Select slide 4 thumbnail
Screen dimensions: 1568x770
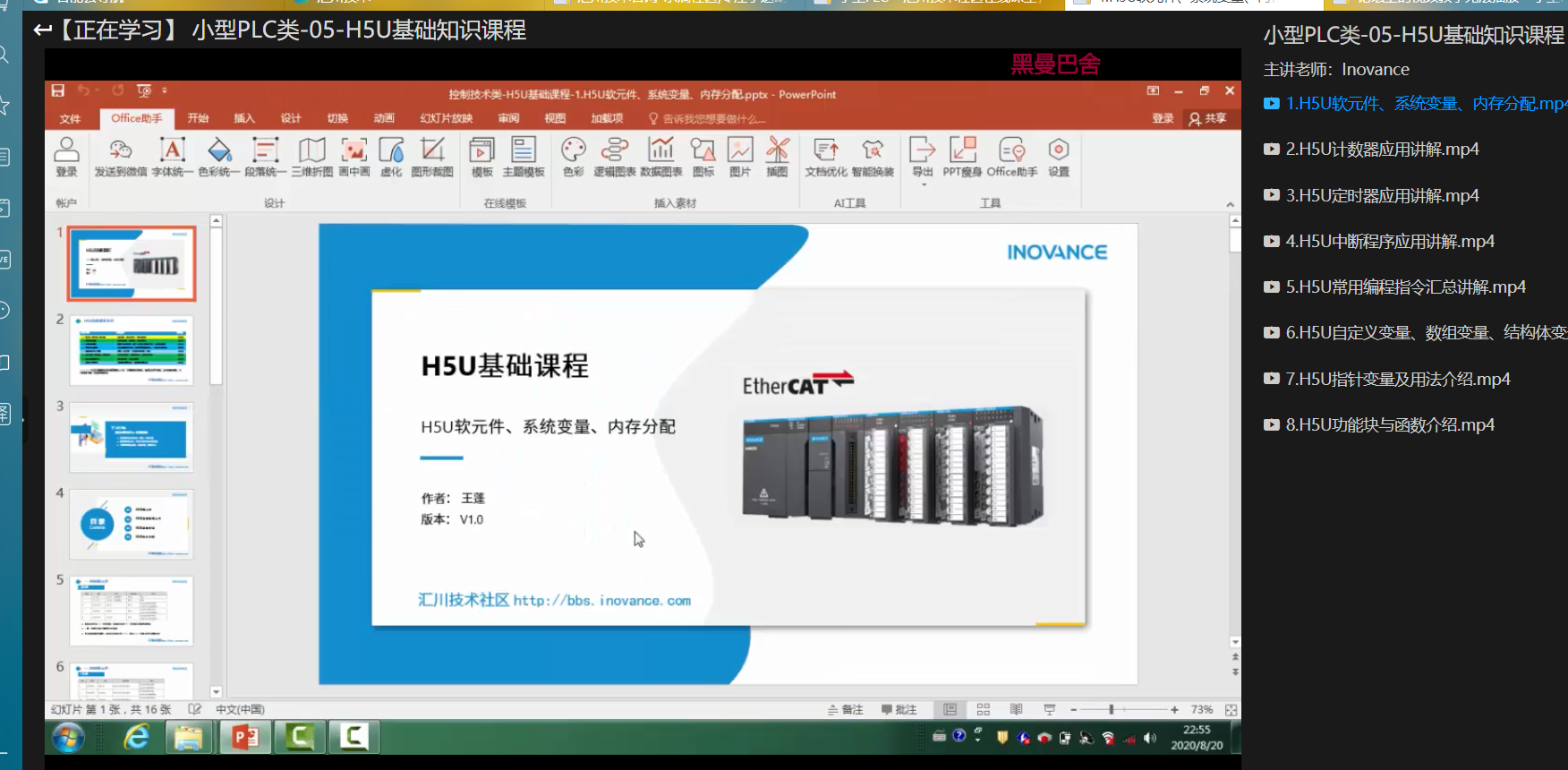(132, 524)
